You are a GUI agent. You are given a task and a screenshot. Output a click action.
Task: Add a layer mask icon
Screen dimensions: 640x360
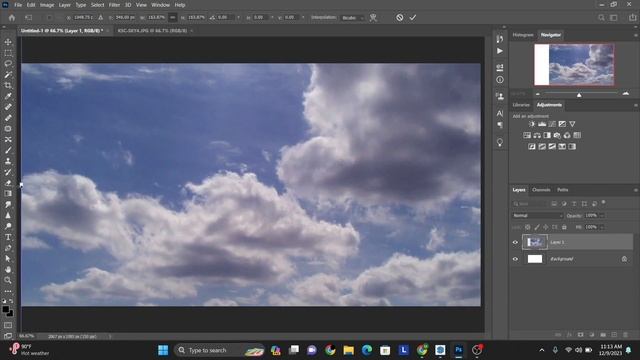[580, 335]
